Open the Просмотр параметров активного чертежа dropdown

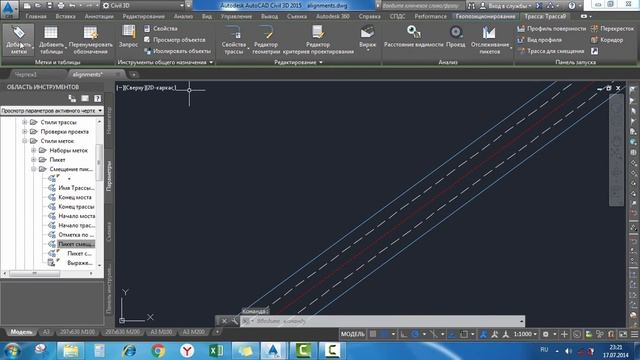pyautogui.click(x=51, y=111)
